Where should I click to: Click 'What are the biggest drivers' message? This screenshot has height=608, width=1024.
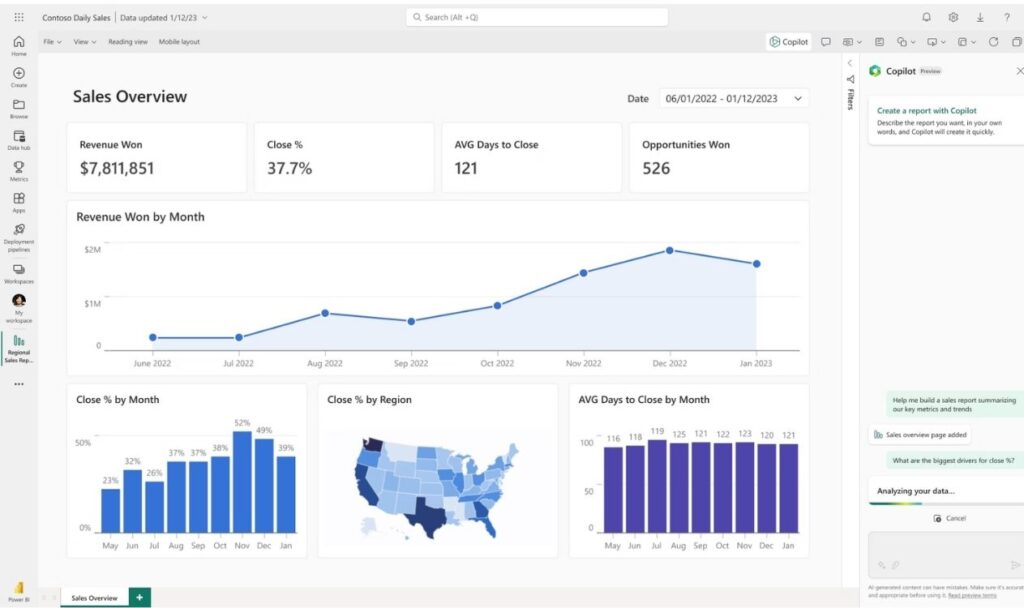(953, 460)
